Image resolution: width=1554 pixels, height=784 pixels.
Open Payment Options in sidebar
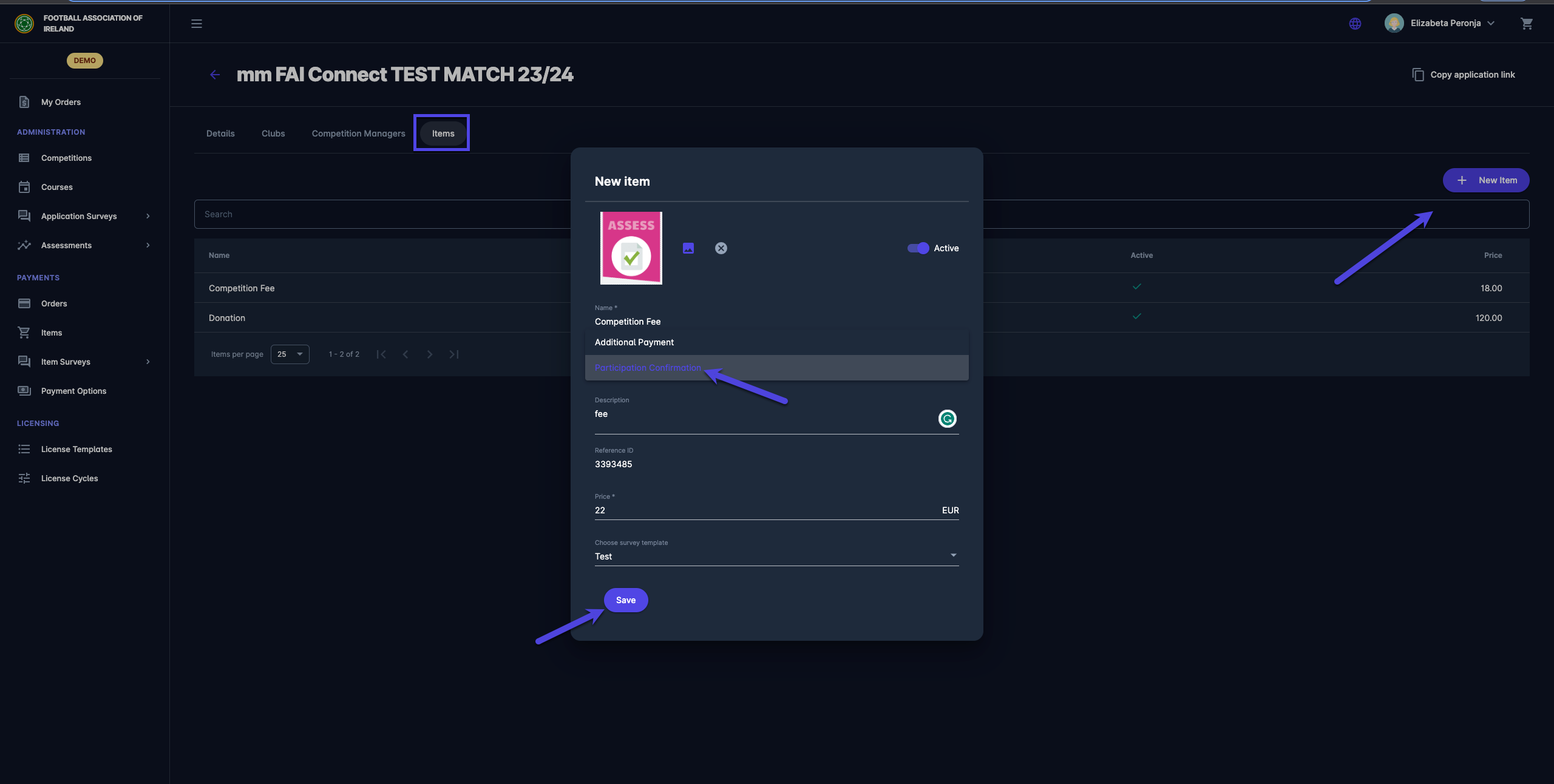coord(73,391)
